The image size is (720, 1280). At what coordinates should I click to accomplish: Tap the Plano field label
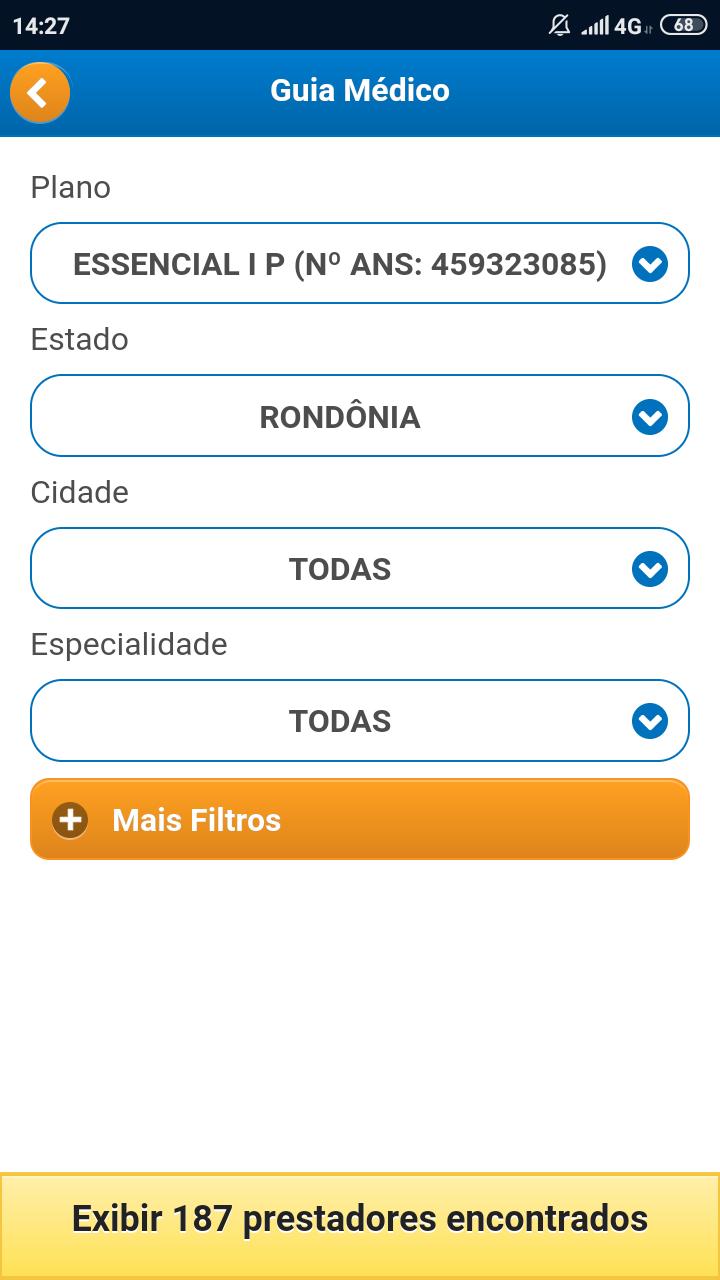(71, 187)
